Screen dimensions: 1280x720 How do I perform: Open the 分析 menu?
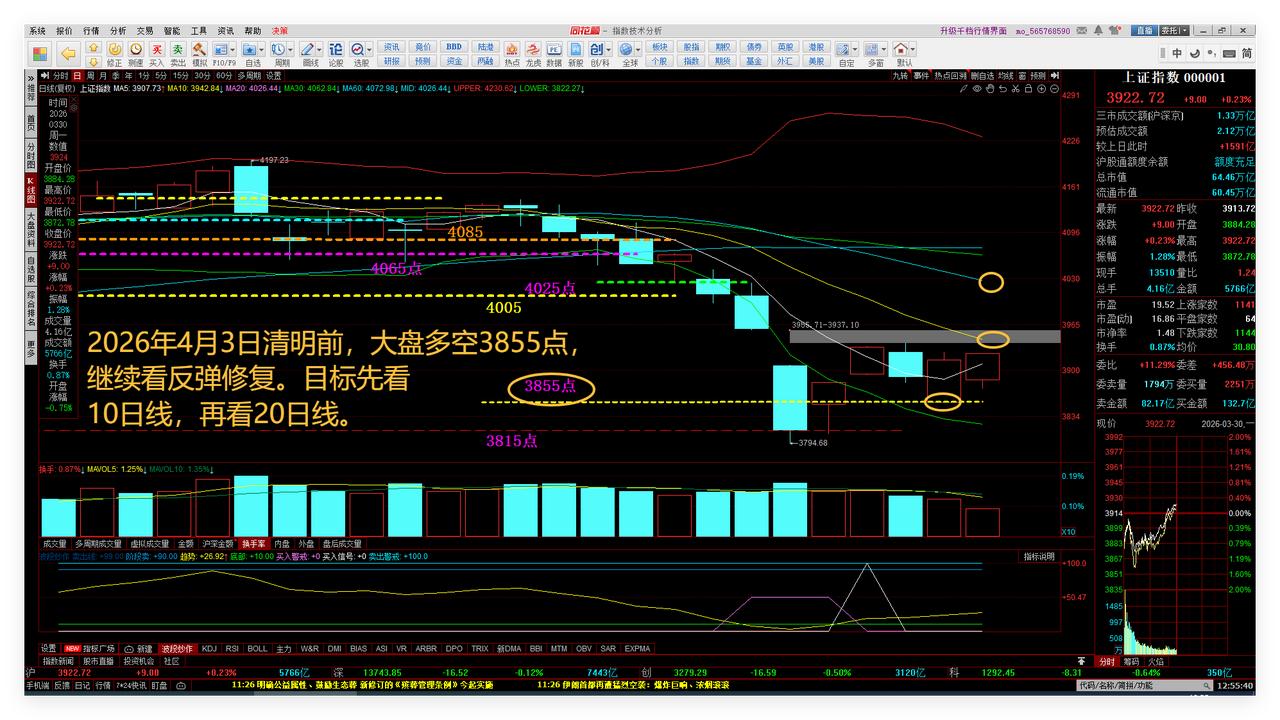tap(118, 31)
